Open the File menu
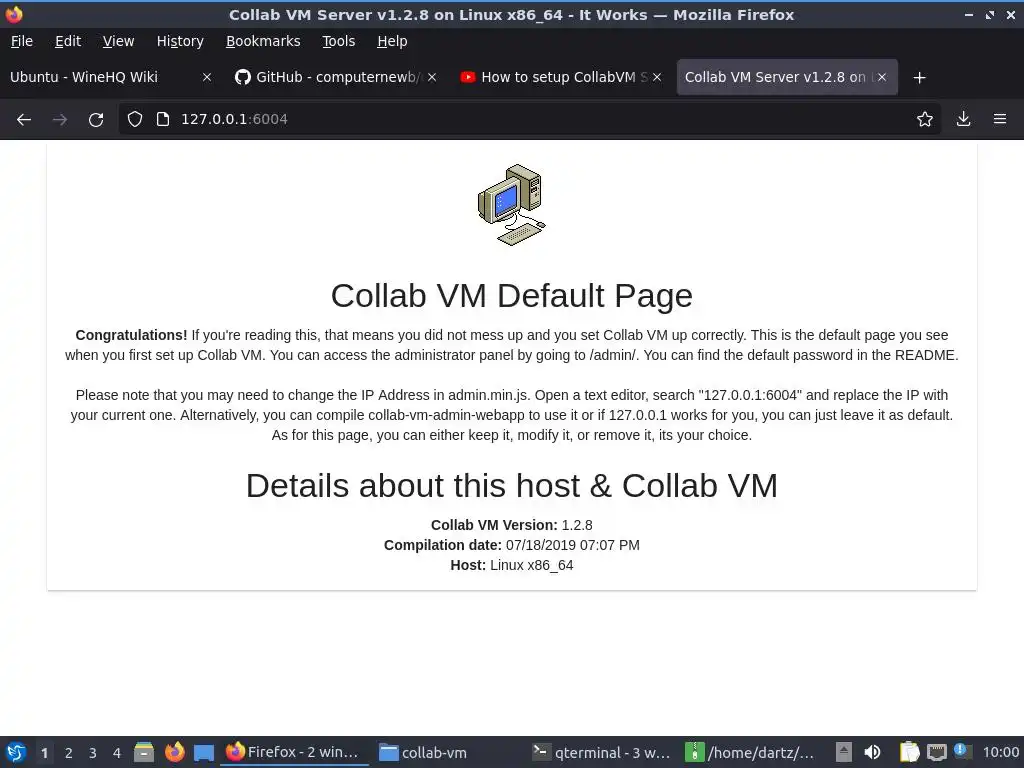This screenshot has height=768, width=1024. (x=22, y=41)
